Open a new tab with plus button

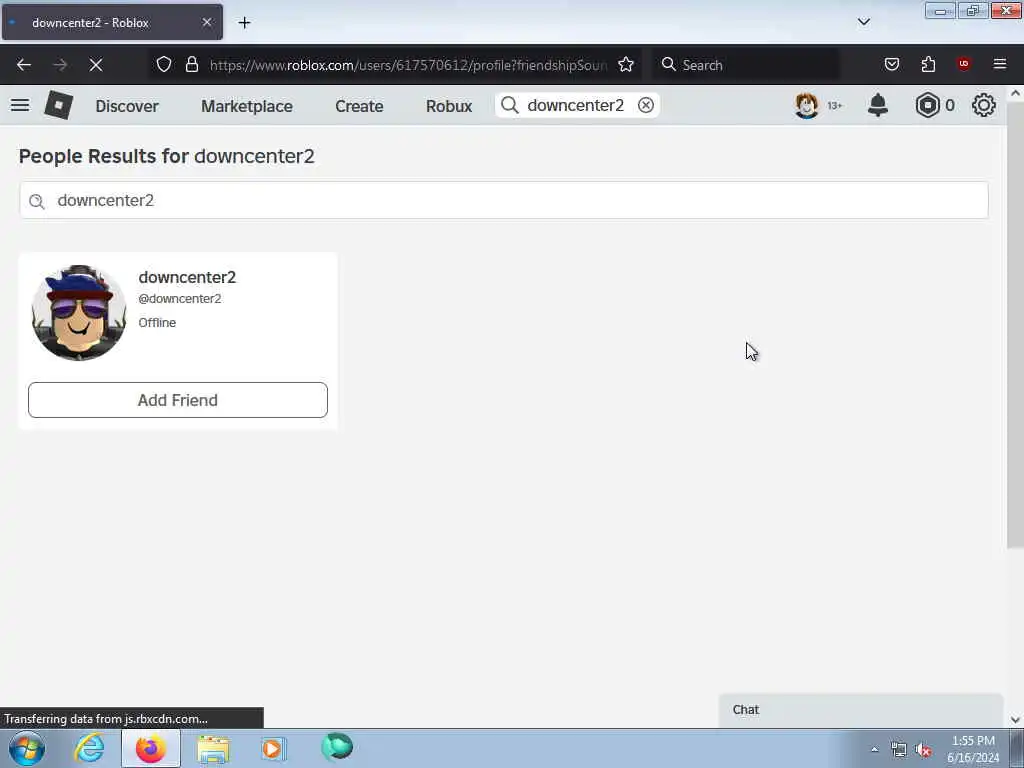pyautogui.click(x=244, y=22)
